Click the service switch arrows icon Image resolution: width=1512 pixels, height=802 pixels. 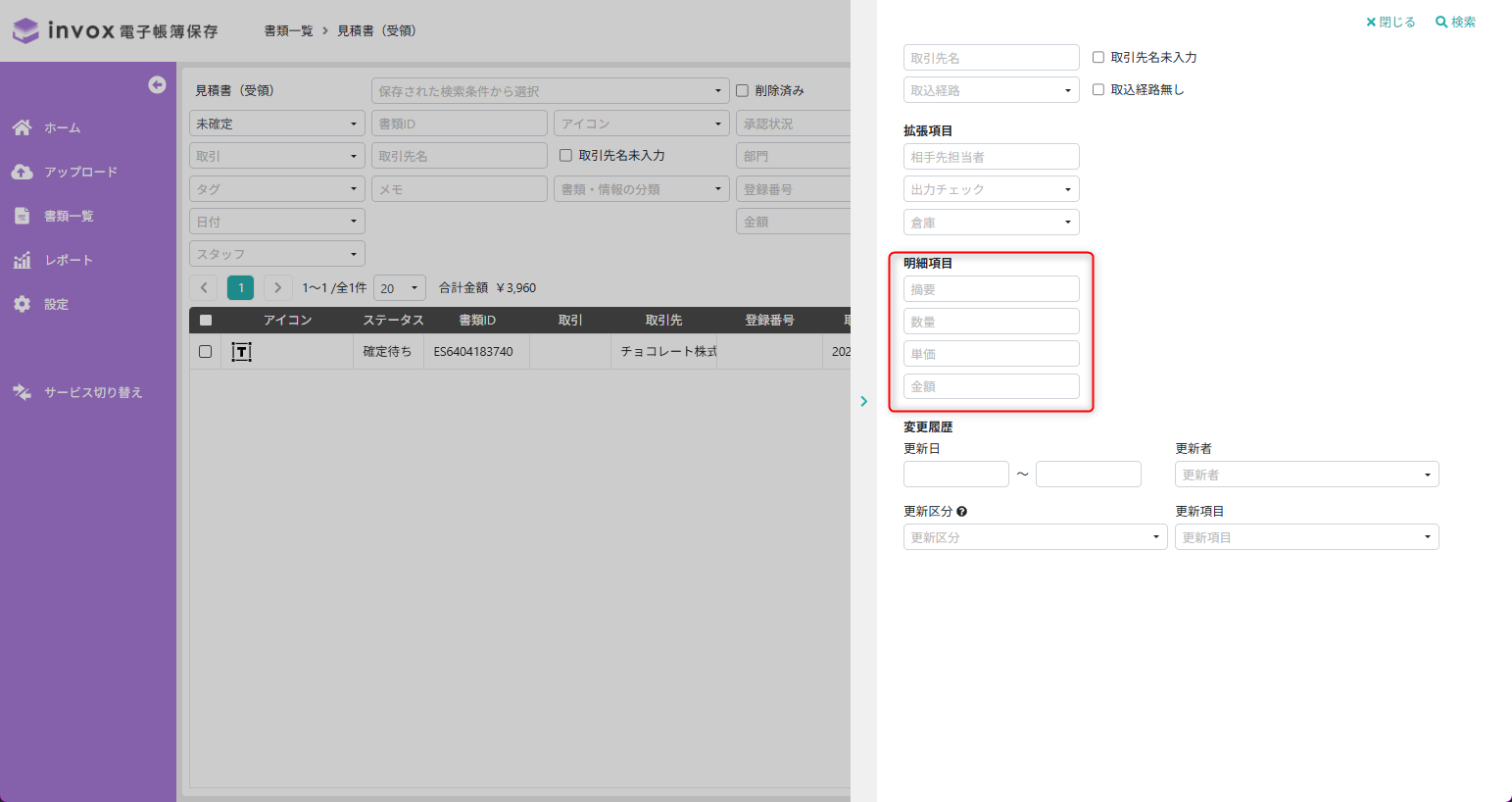click(22, 392)
